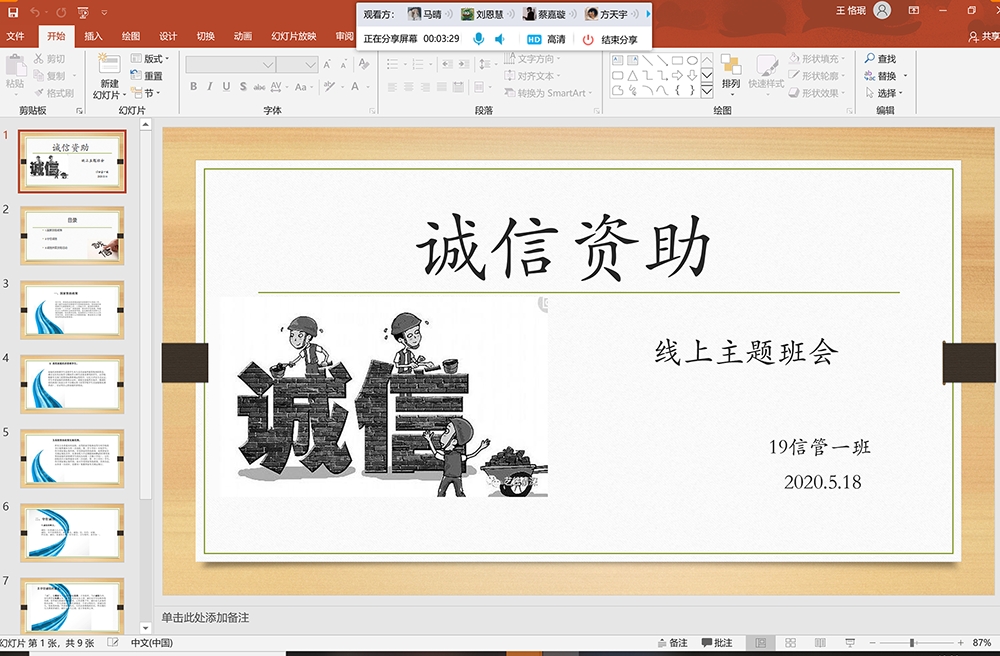The width and height of the screenshot is (1000, 656).
Task: Click the Replace (替换) button
Action: click(886, 76)
